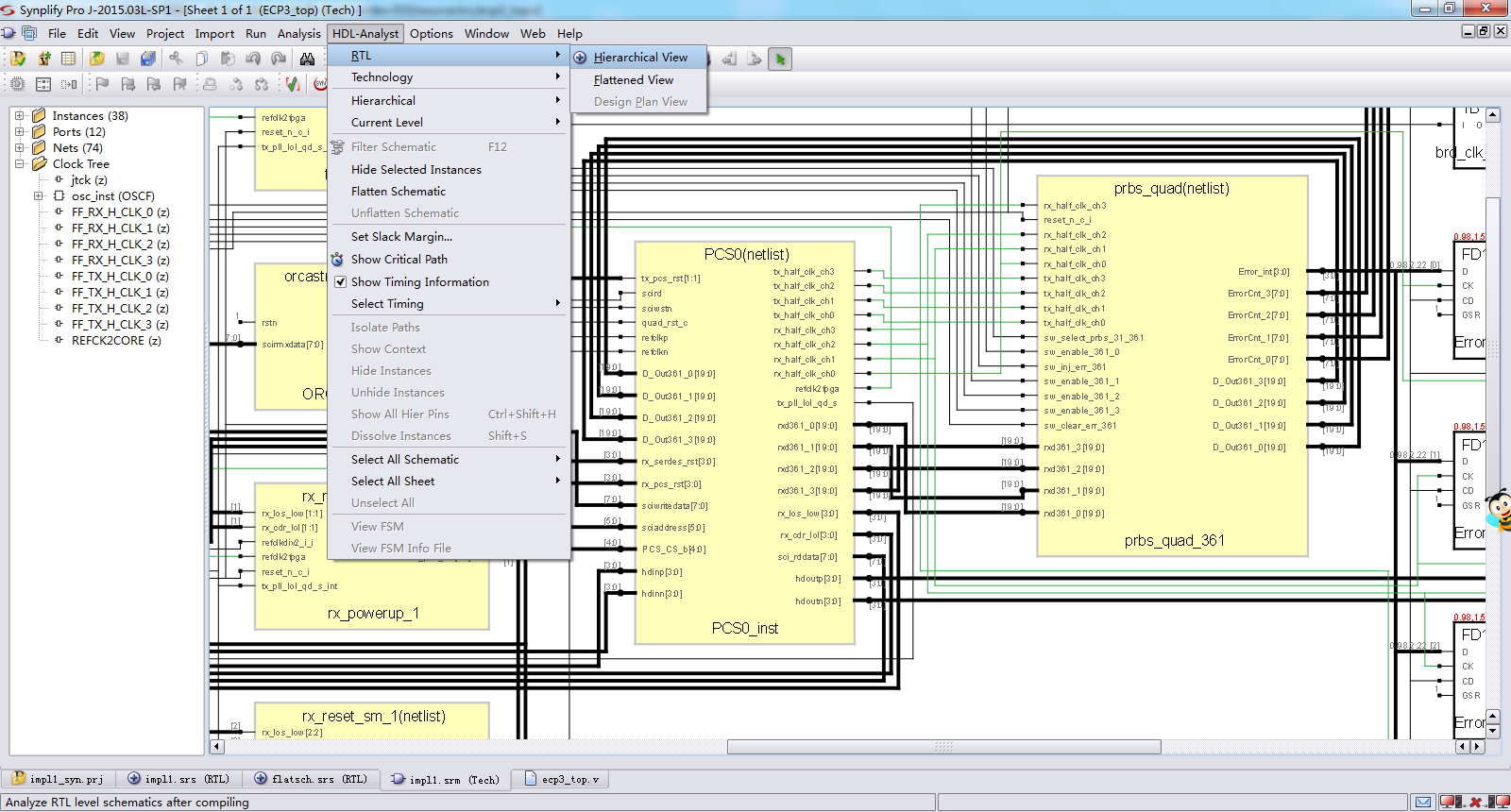Image resolution: width=1511 pixels, height=812 pixels.
Task: Click the schematic horizontal scroll left arrow
Action: click(217, 747)
